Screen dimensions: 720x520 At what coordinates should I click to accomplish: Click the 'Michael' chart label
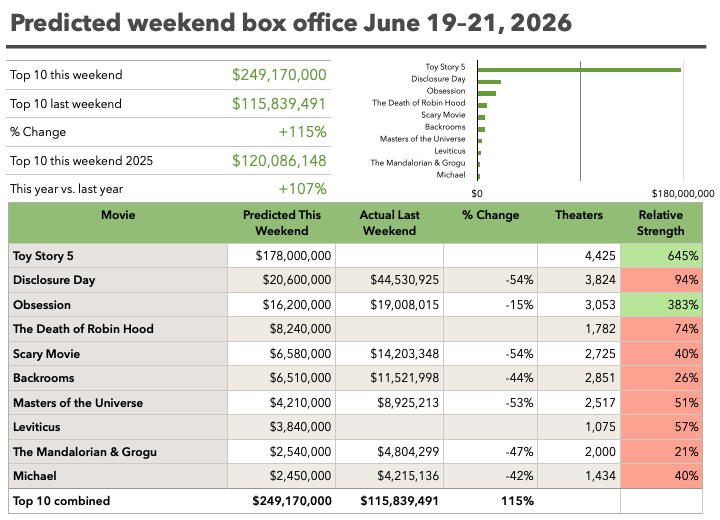451,175
